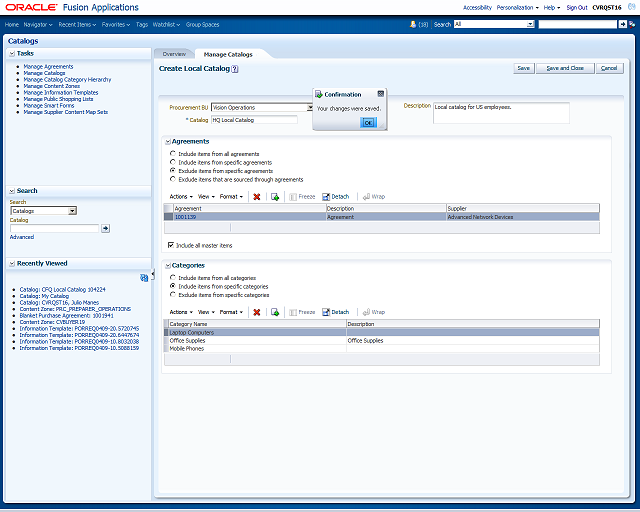
Task: Open Catalog: My Catalog recent link
Action: (x=44, y=296)
